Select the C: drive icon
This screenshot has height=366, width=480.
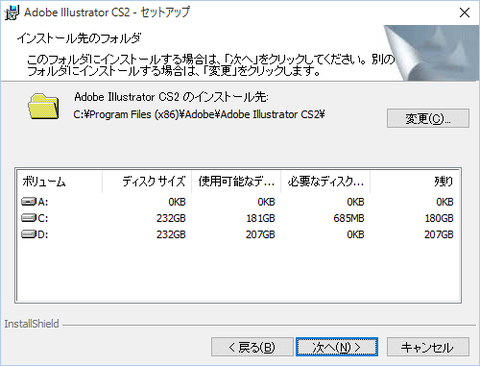29,218
